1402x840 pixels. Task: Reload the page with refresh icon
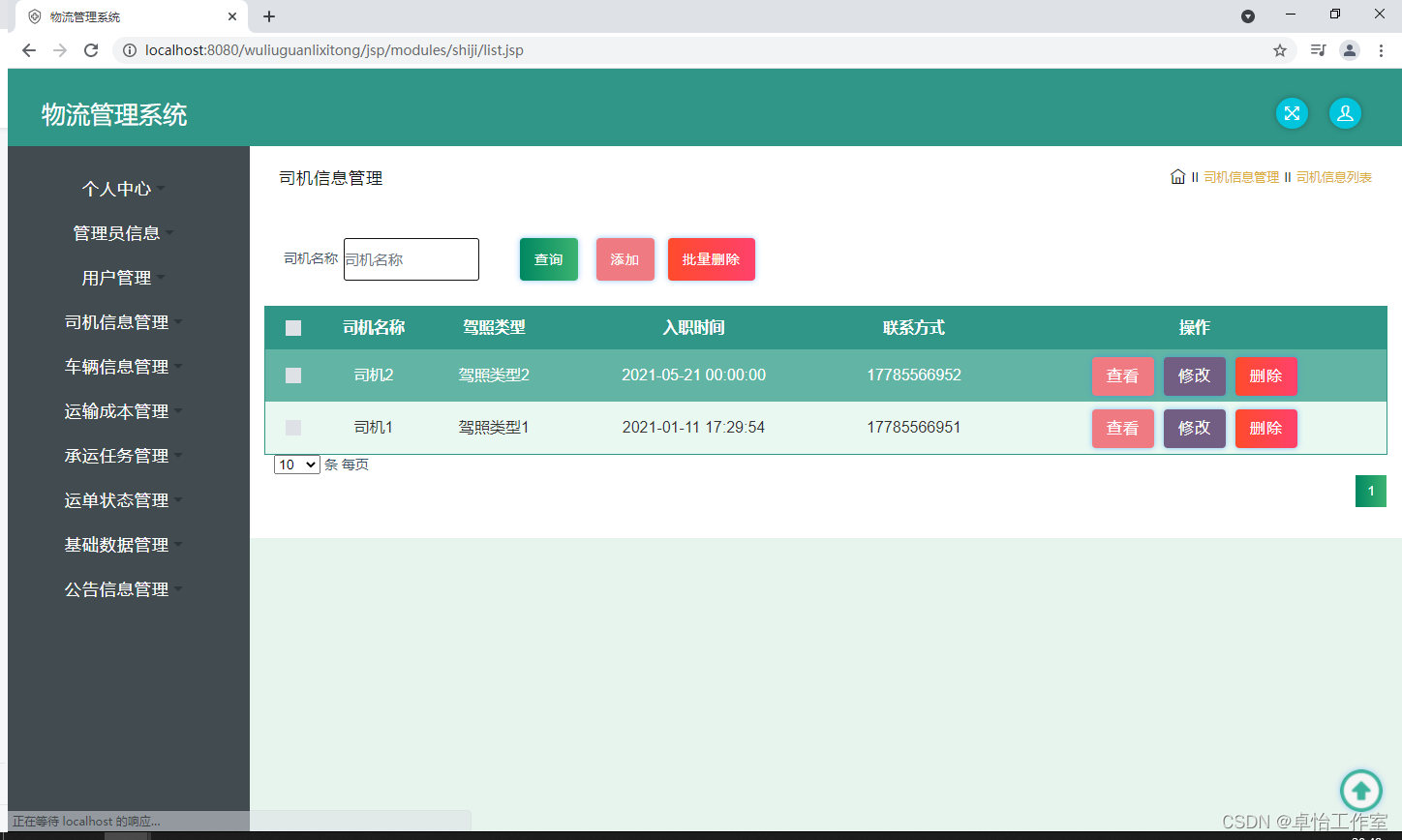pyautogui.click(x=91, y=50)
